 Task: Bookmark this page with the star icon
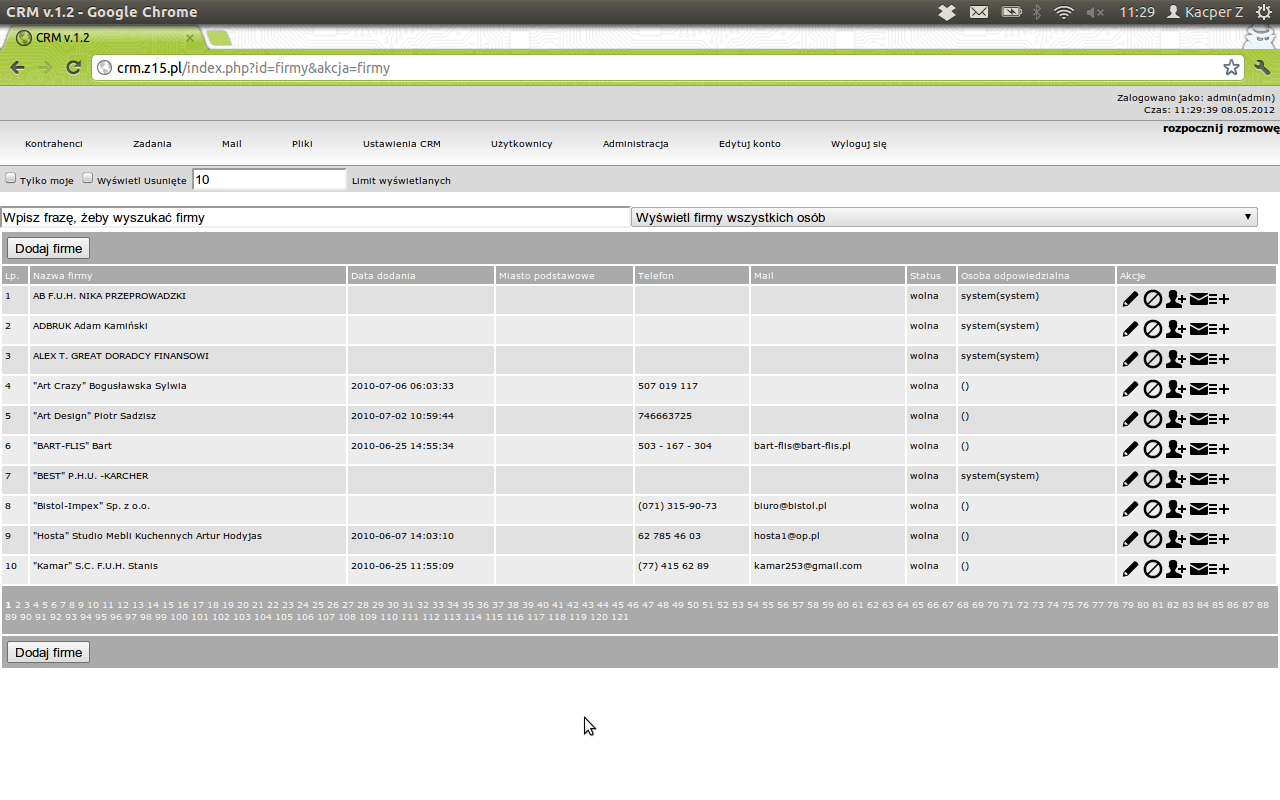pos(1231,68)
